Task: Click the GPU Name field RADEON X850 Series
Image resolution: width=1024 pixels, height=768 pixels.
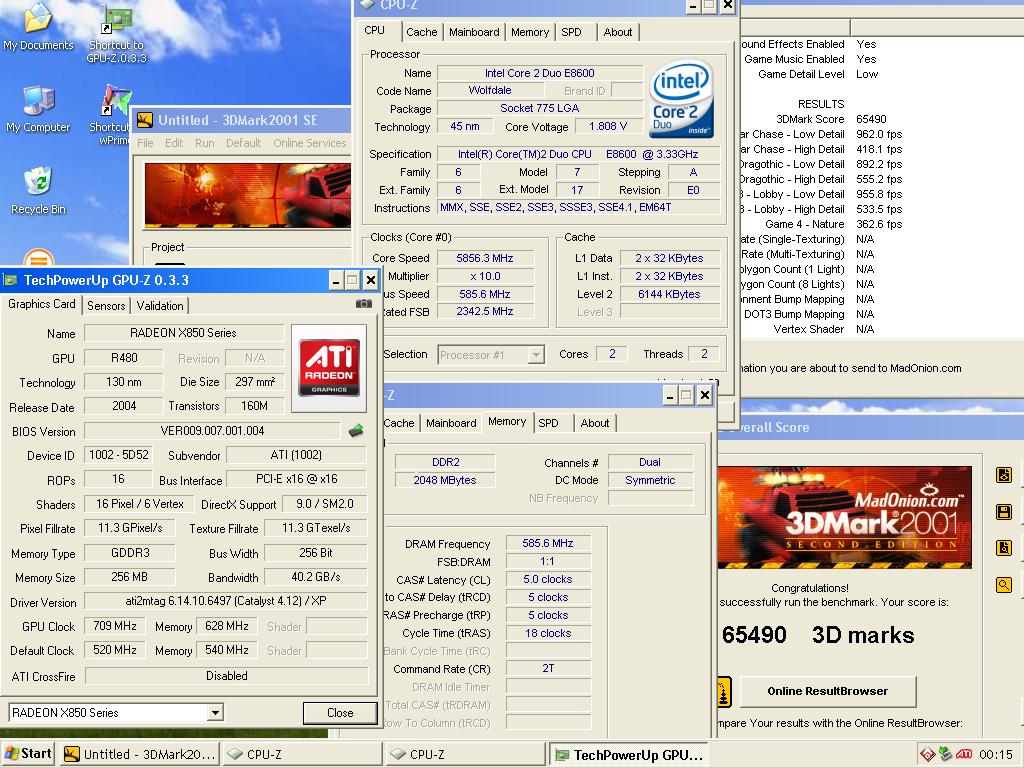Action: (184, 333)
